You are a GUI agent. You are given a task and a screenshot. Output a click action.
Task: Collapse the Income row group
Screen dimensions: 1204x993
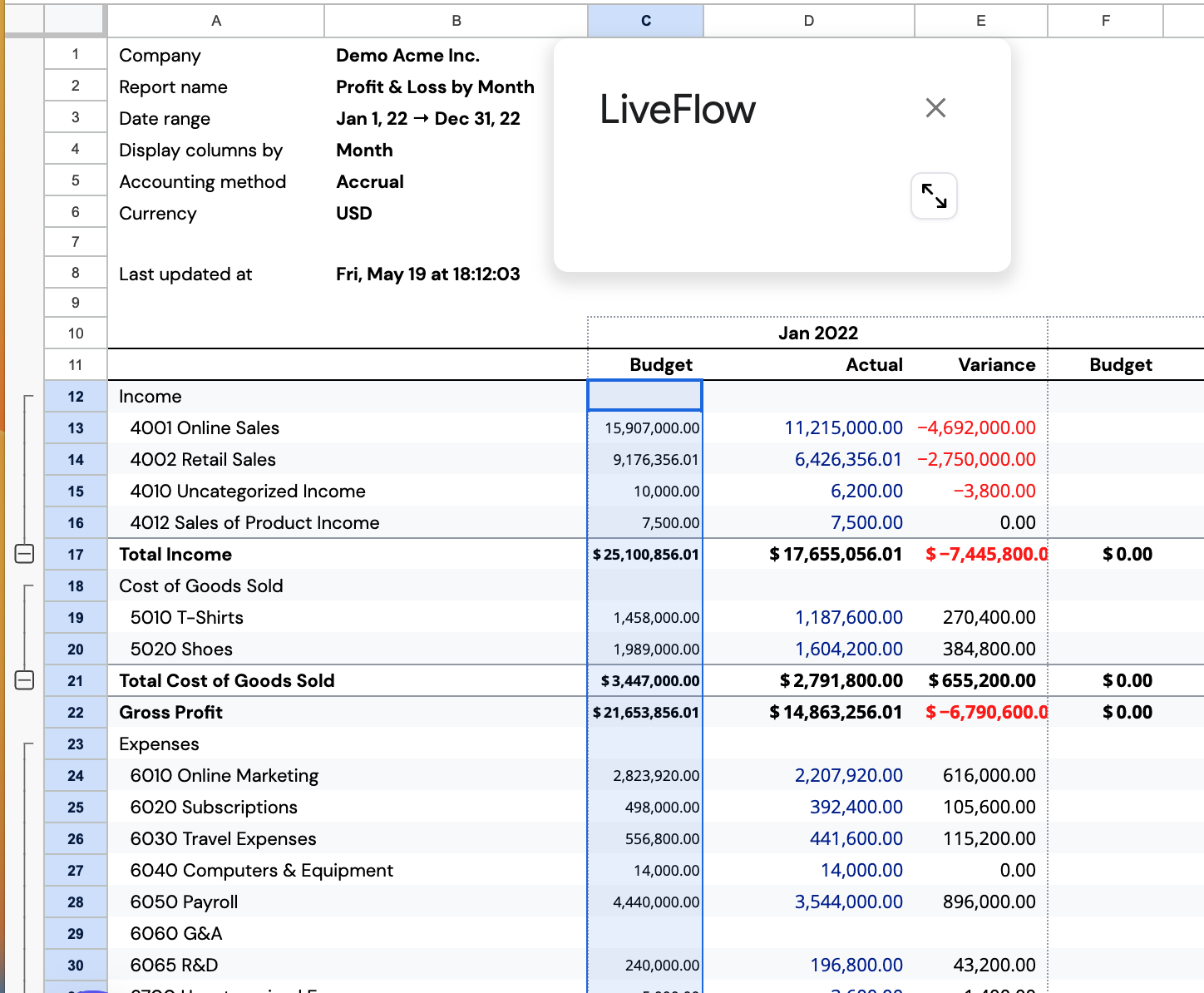[25, 554]
